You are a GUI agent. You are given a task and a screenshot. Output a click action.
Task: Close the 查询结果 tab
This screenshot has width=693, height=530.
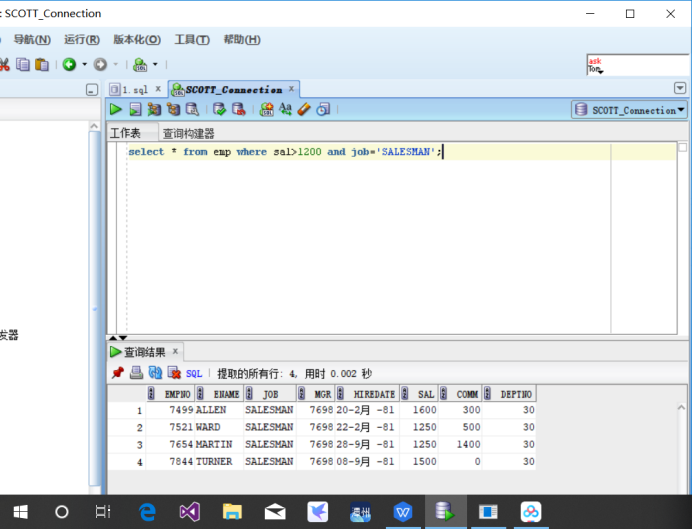(175, 351)
